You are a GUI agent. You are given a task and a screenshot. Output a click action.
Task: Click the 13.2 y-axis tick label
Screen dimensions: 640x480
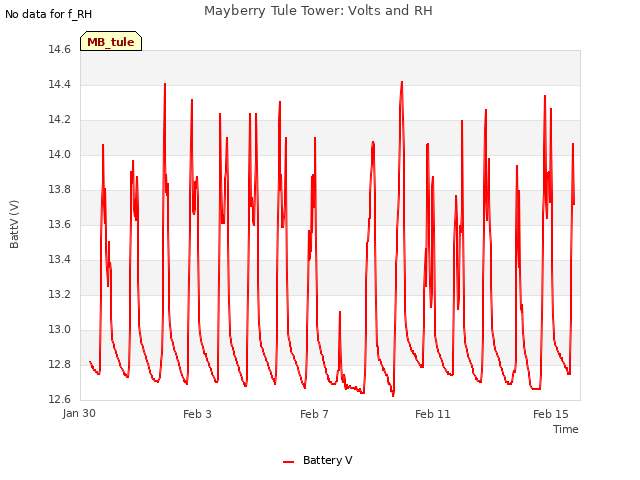click(x=59, y=294)
